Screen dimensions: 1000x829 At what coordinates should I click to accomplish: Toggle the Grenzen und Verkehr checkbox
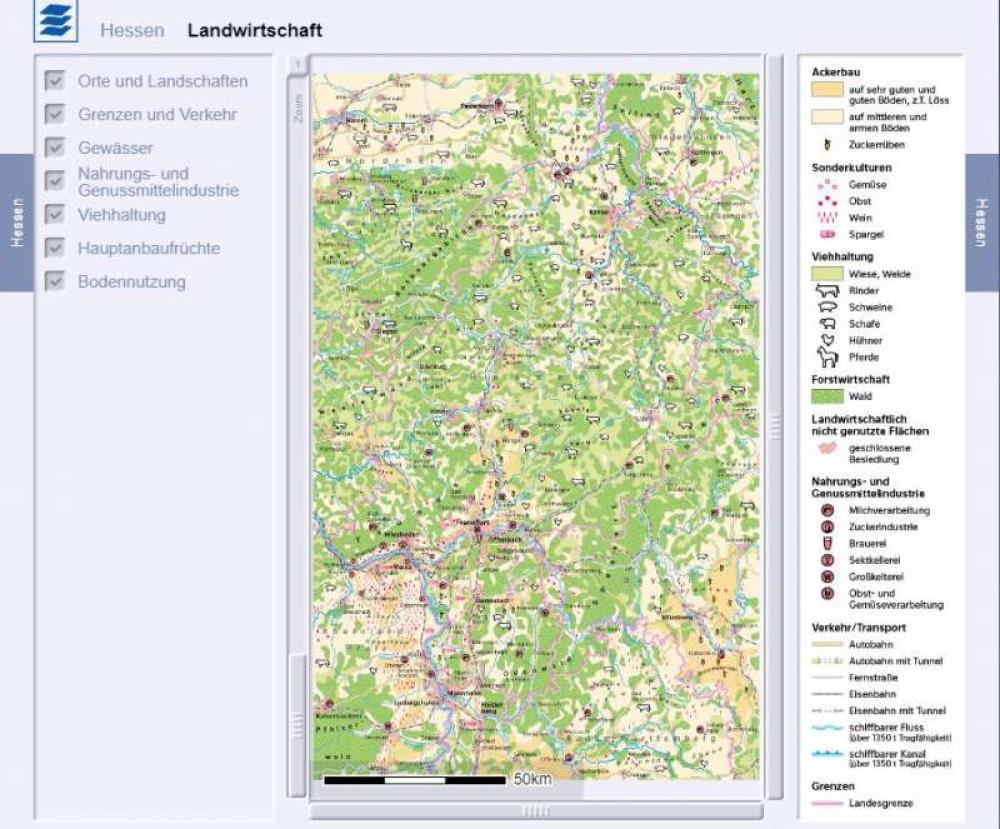(55, 114)
